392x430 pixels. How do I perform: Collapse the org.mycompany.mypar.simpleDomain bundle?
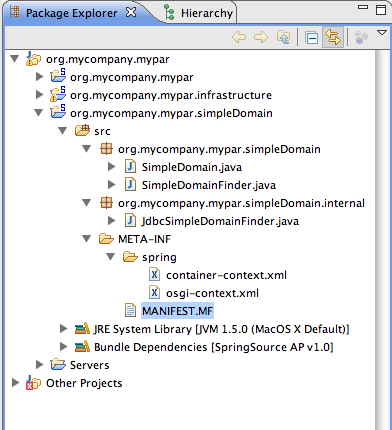(39, 113)
